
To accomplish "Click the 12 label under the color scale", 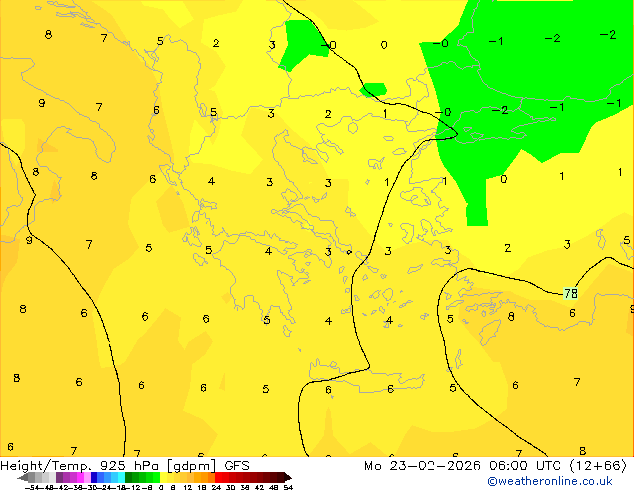I will [188, 487].
